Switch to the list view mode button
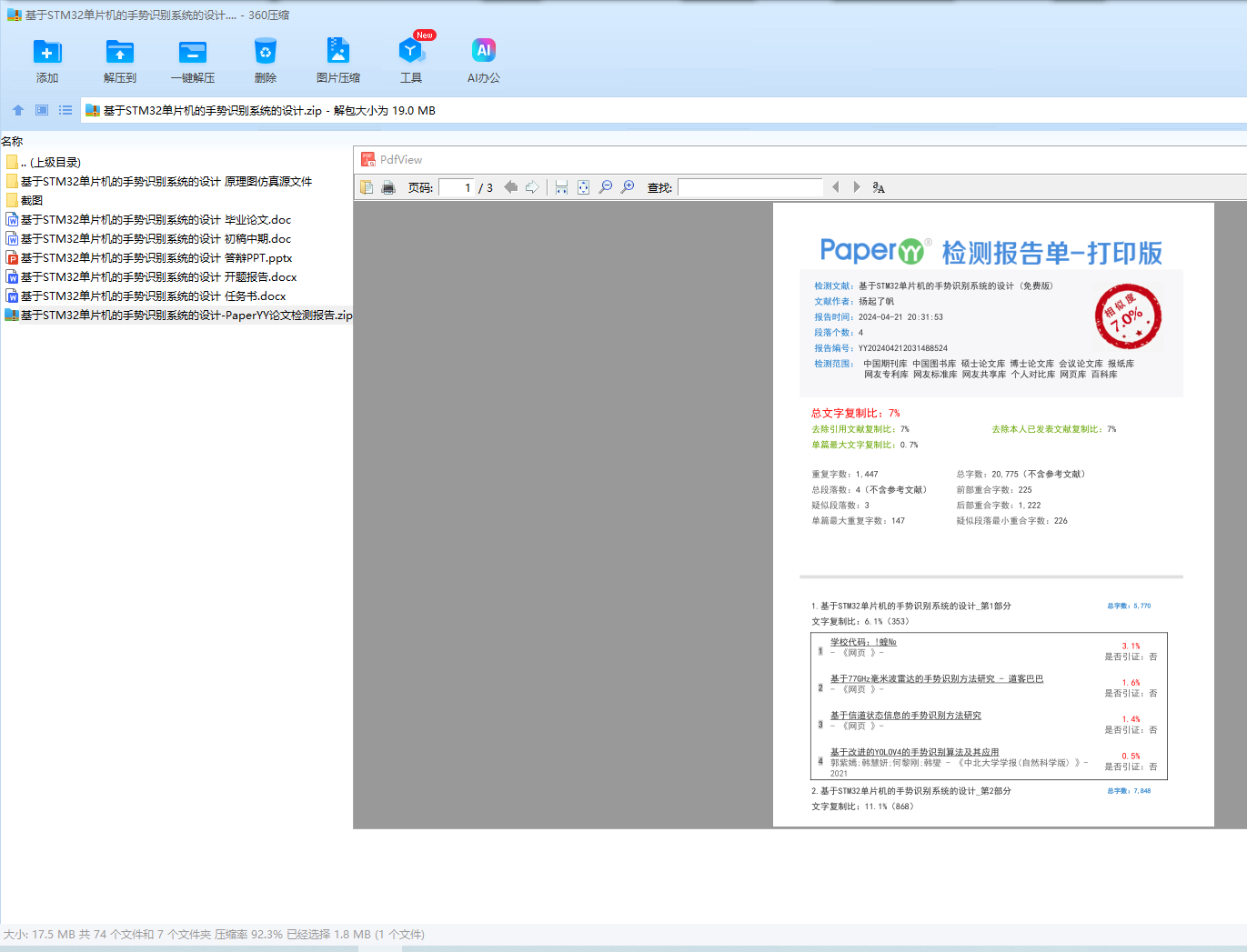 pyautogui.click(x=65, y=110)
